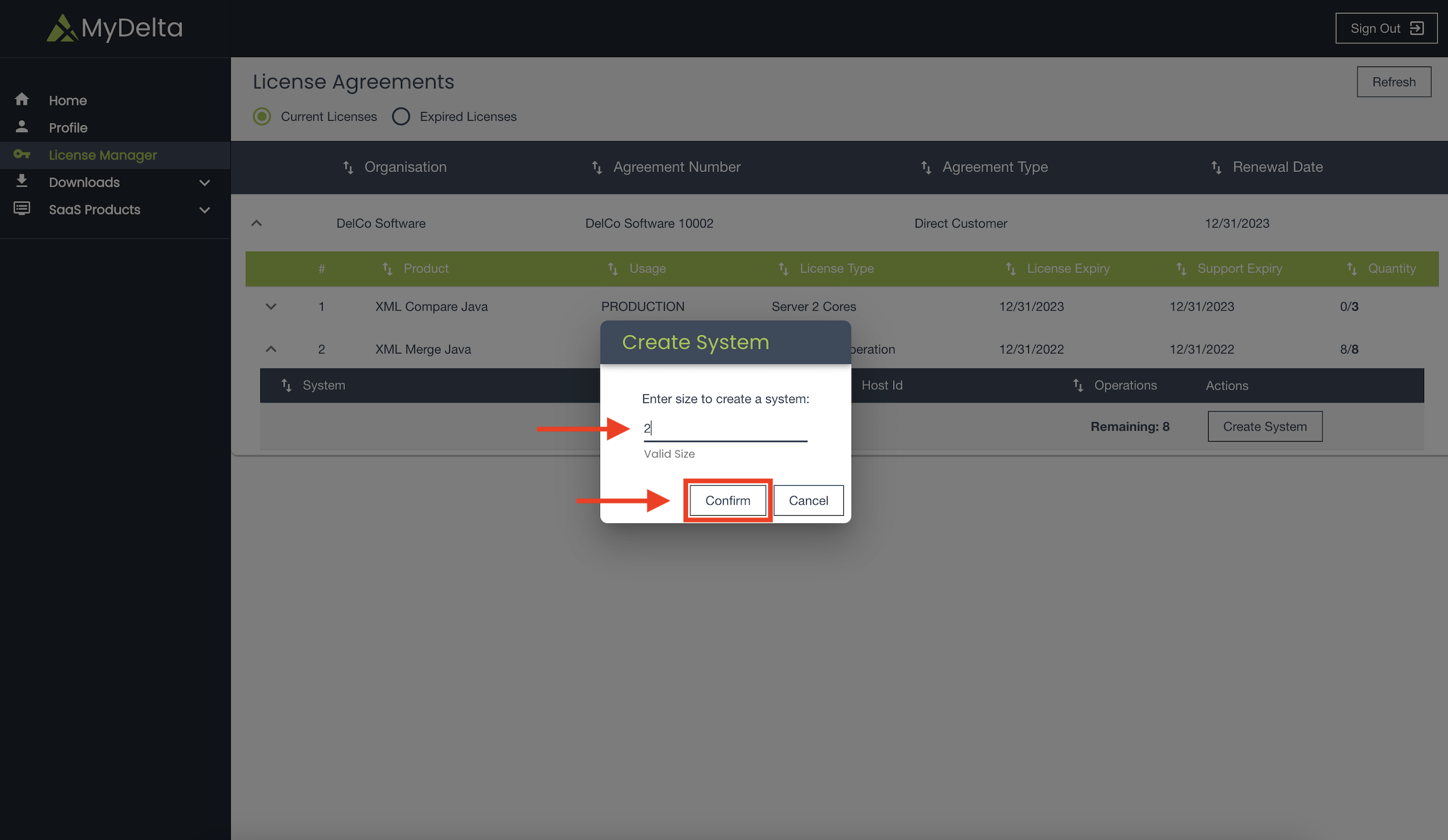Click the MyDelta logo icon

tap(62, 28)
